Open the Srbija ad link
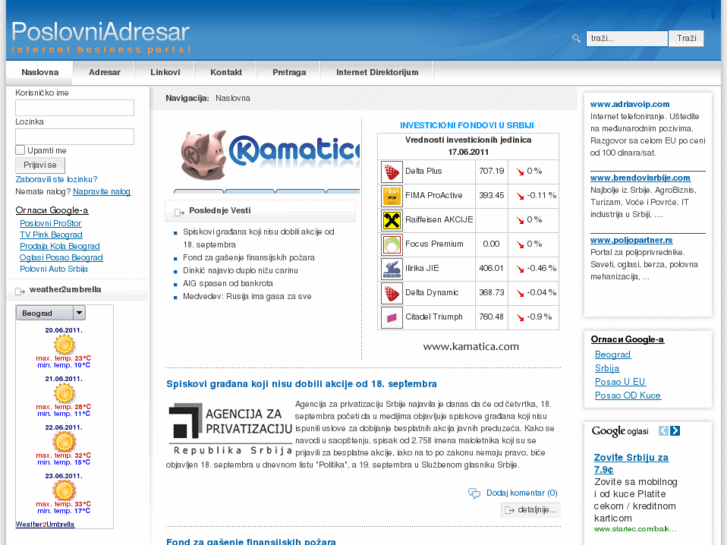This screenshot has height=545, width=727. pos(607,368)
